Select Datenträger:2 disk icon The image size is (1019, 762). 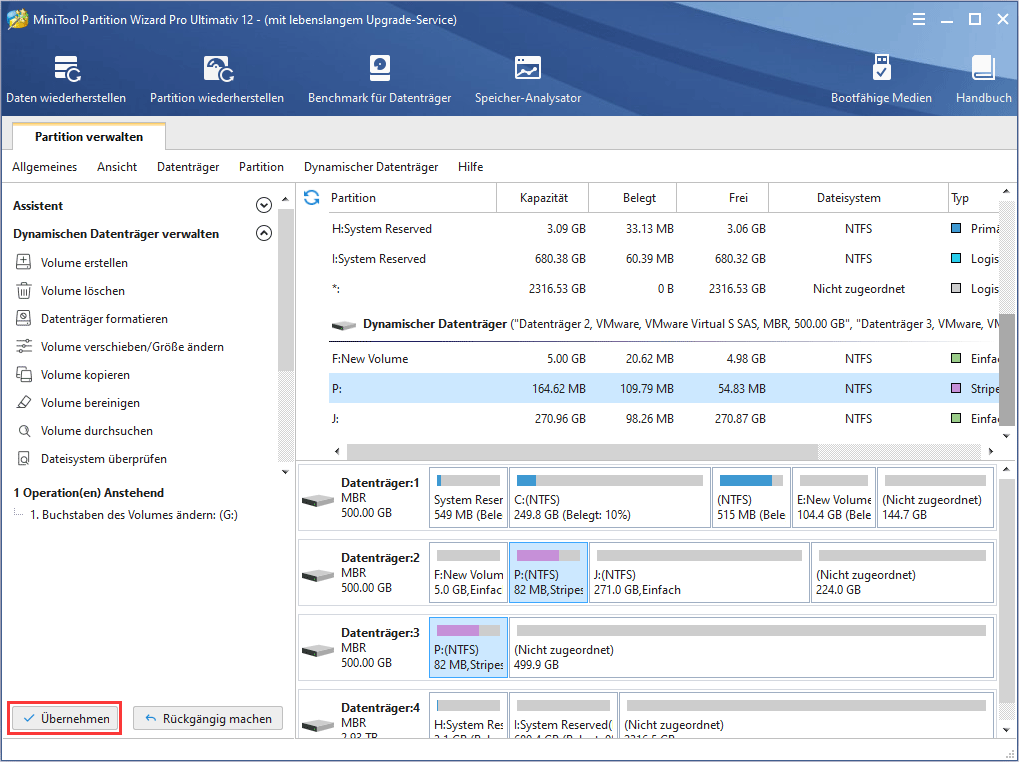(318, 575)
